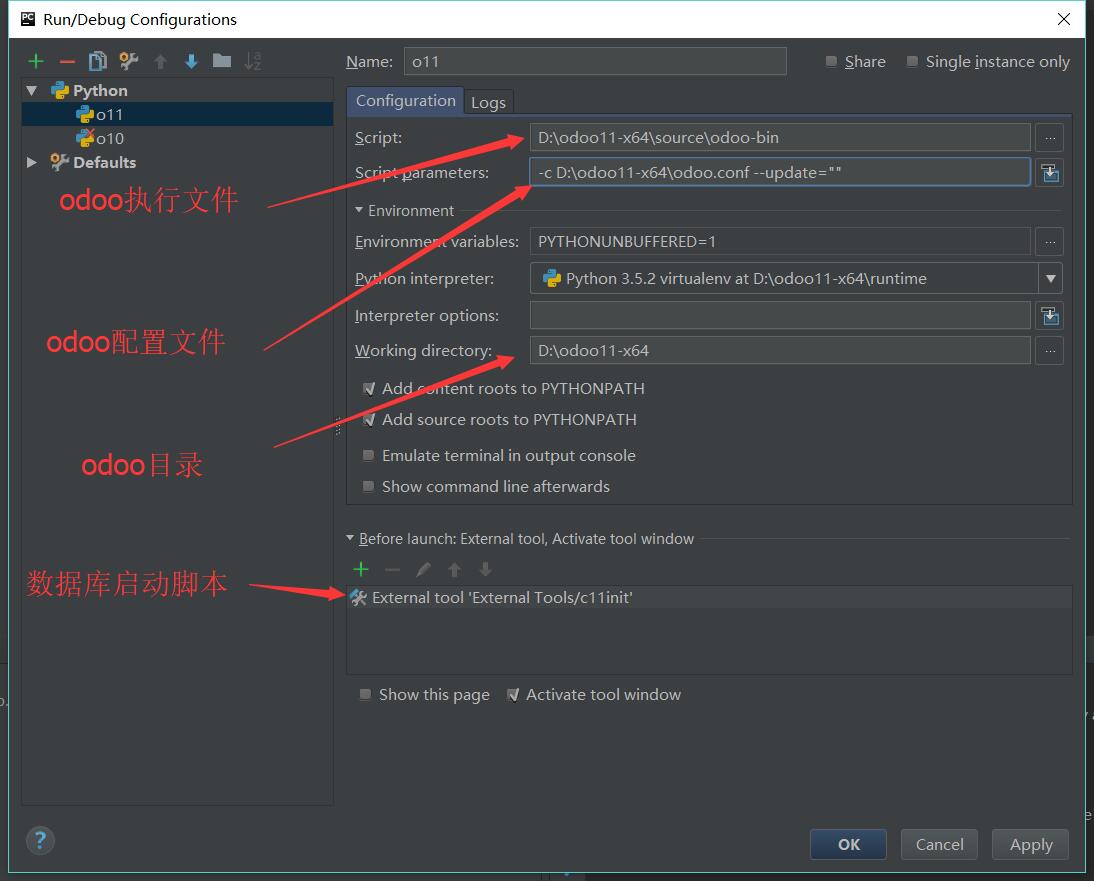Expand the Defaults tree node

[x=31, y=162]
